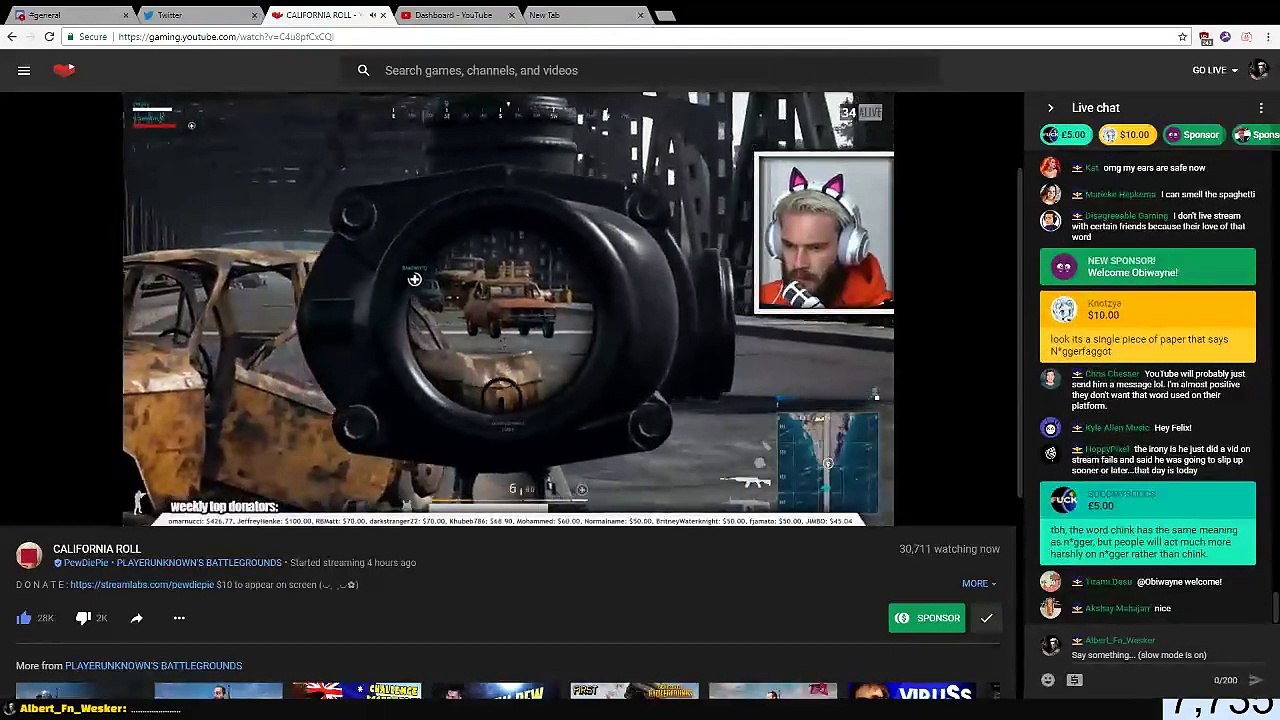Click Kyle Allen Music's avatar in chat
This screenshot has width=1280, height=720.
1050,428
